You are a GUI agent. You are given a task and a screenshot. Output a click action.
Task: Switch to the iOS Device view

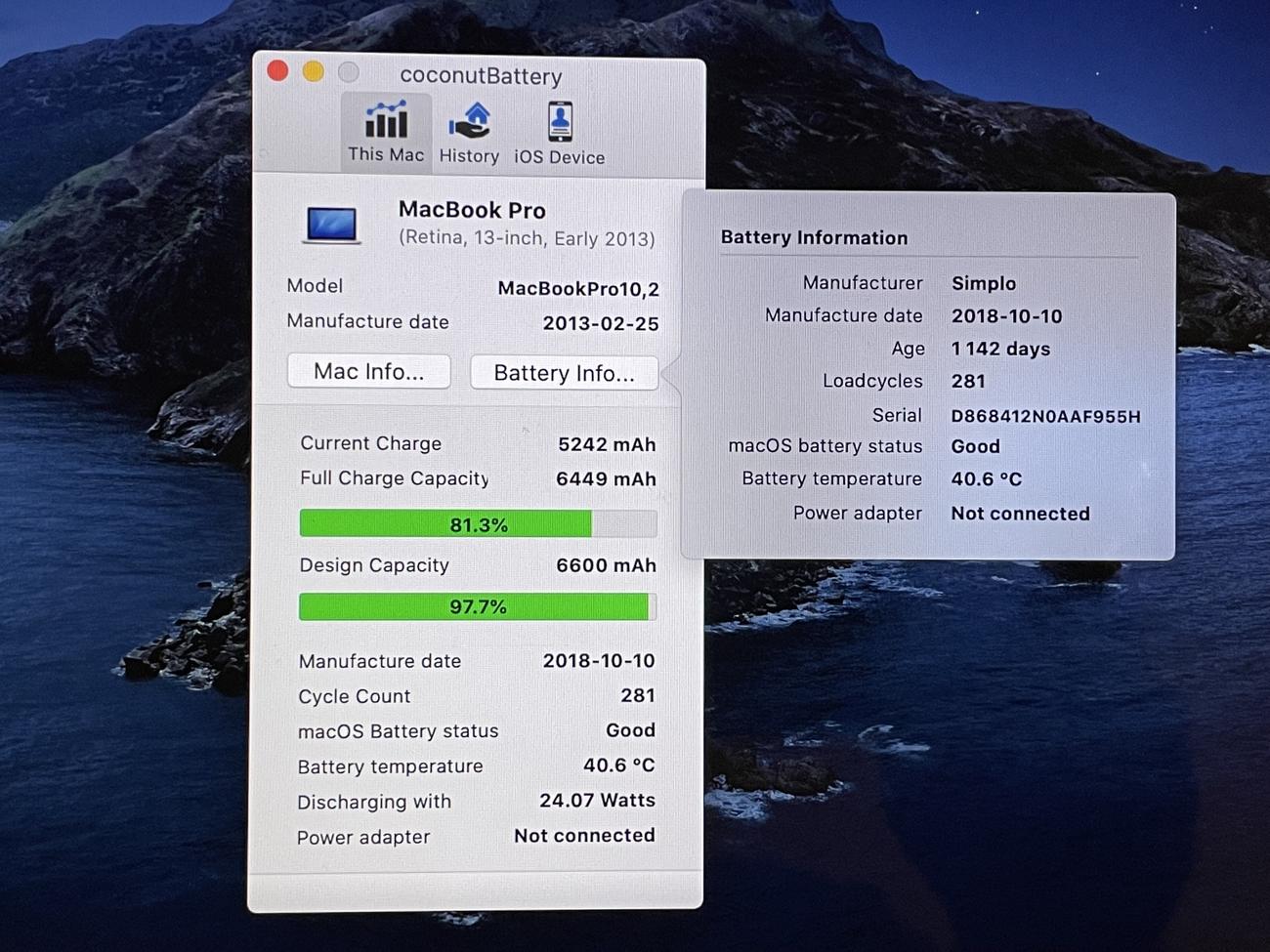point(559,133)
